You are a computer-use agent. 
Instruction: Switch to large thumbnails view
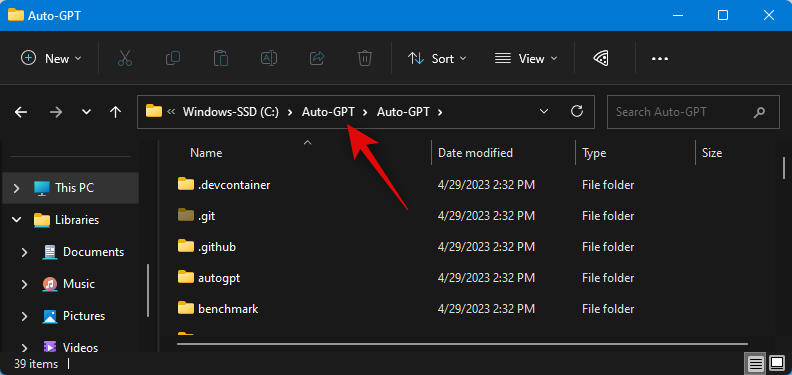[777, 363]
